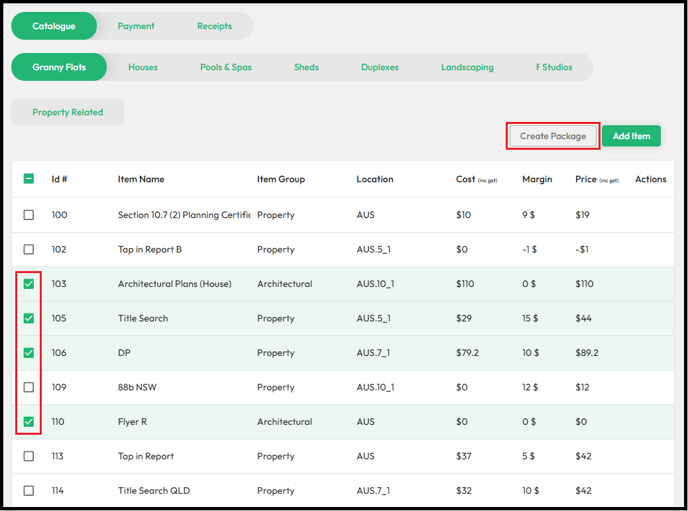
Task: Uncheck Architectural Plans (House) row checkbox
Action: [x=29, y=284]
